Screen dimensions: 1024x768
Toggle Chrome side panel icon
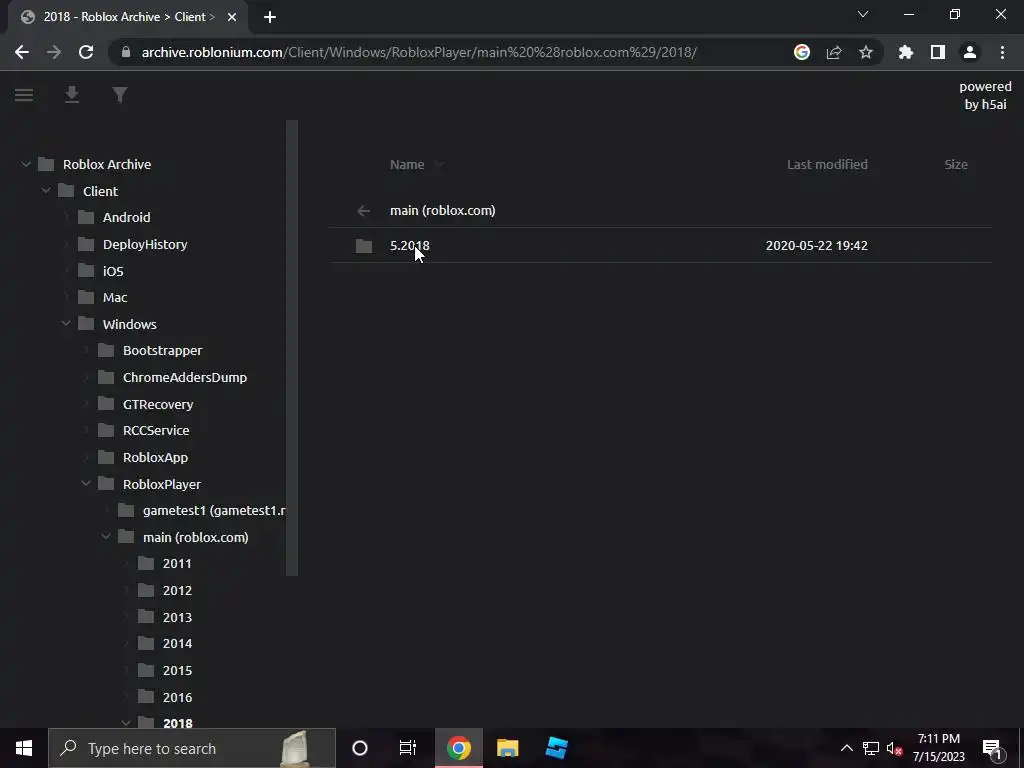coord(938,52)
